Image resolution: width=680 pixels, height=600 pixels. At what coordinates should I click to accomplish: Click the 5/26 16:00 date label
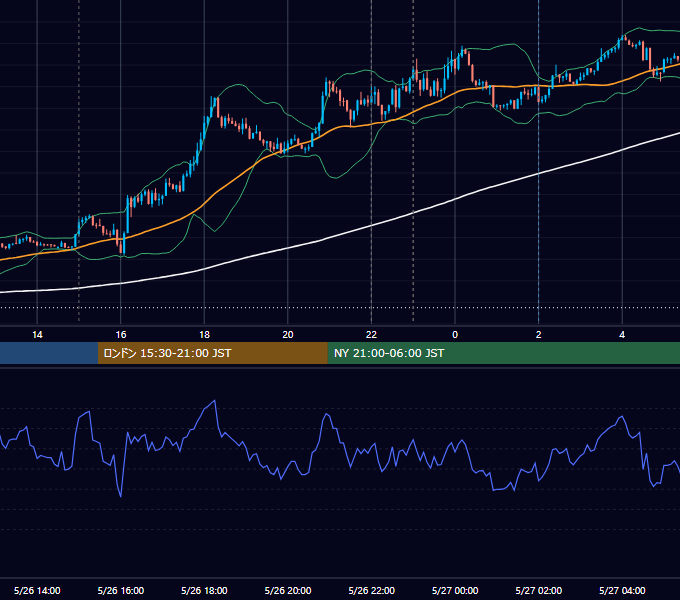(x=121, y=590)
